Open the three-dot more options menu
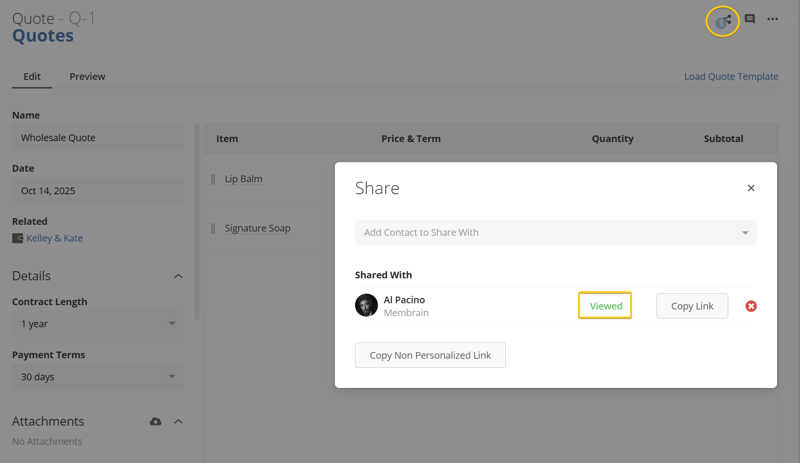Screen dimensions: 800x463 (x=772, y=19)
